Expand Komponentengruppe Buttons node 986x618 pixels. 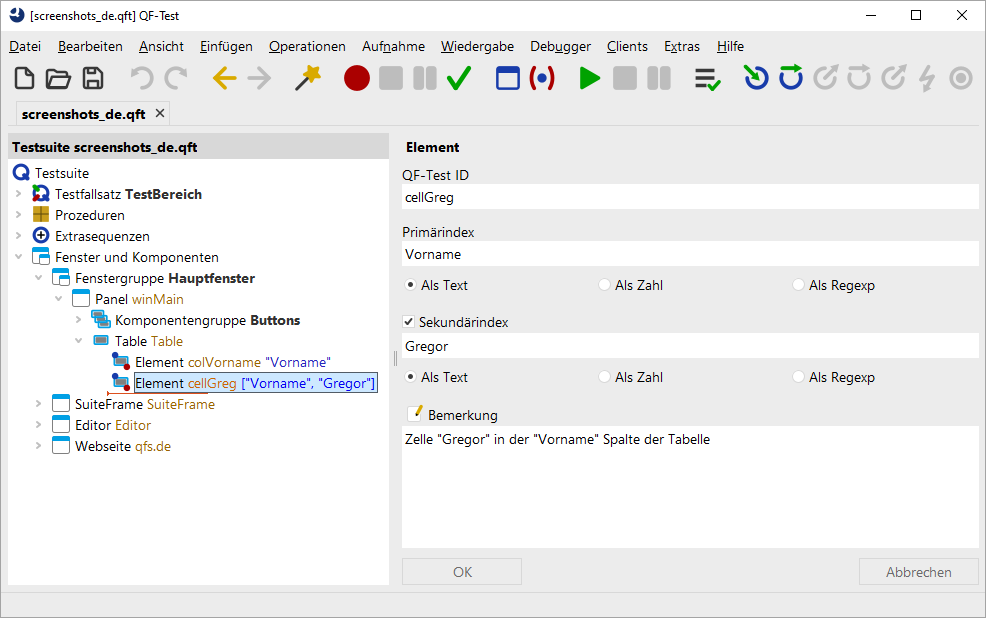point(79,320)
